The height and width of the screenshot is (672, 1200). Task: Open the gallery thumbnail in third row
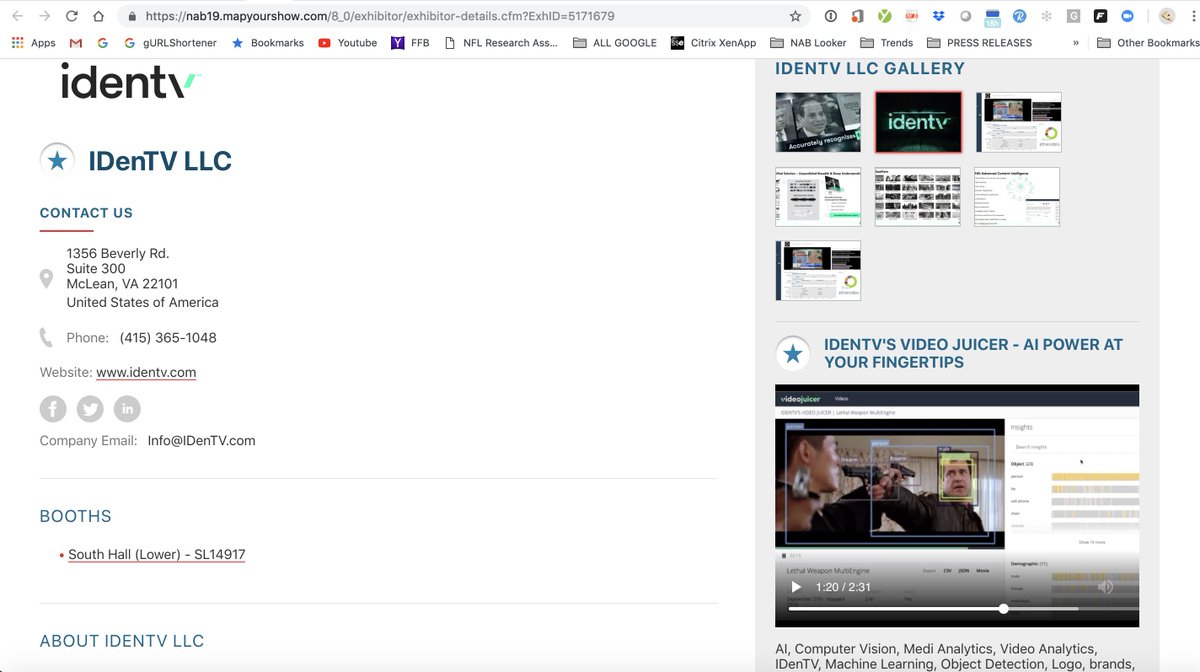pos(818,270)
